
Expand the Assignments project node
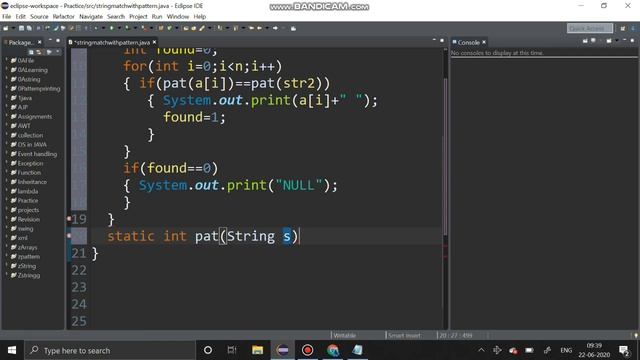point(7,116)
